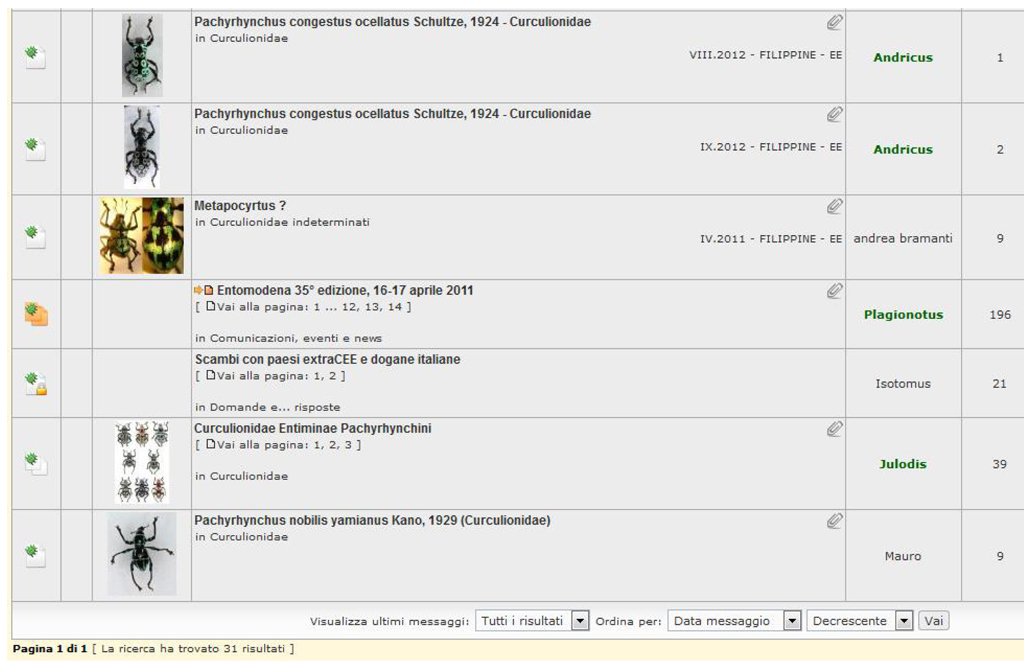Click the locked topic icon for Scambi row
The image size is (1024, 669).
[x=36, y=383]
